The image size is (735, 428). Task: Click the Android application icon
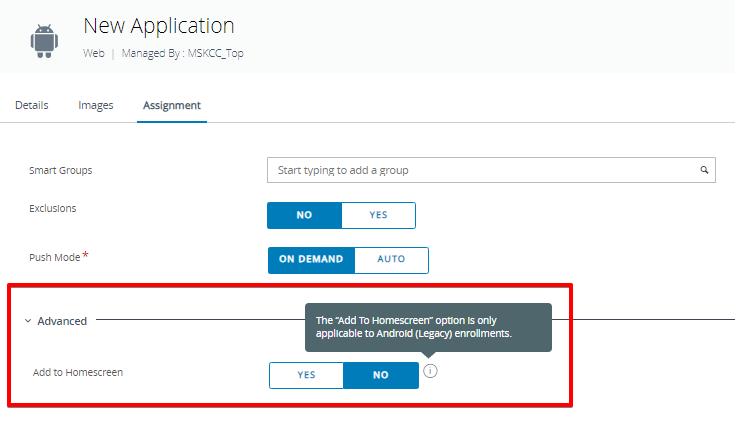[x=44, y=40]
